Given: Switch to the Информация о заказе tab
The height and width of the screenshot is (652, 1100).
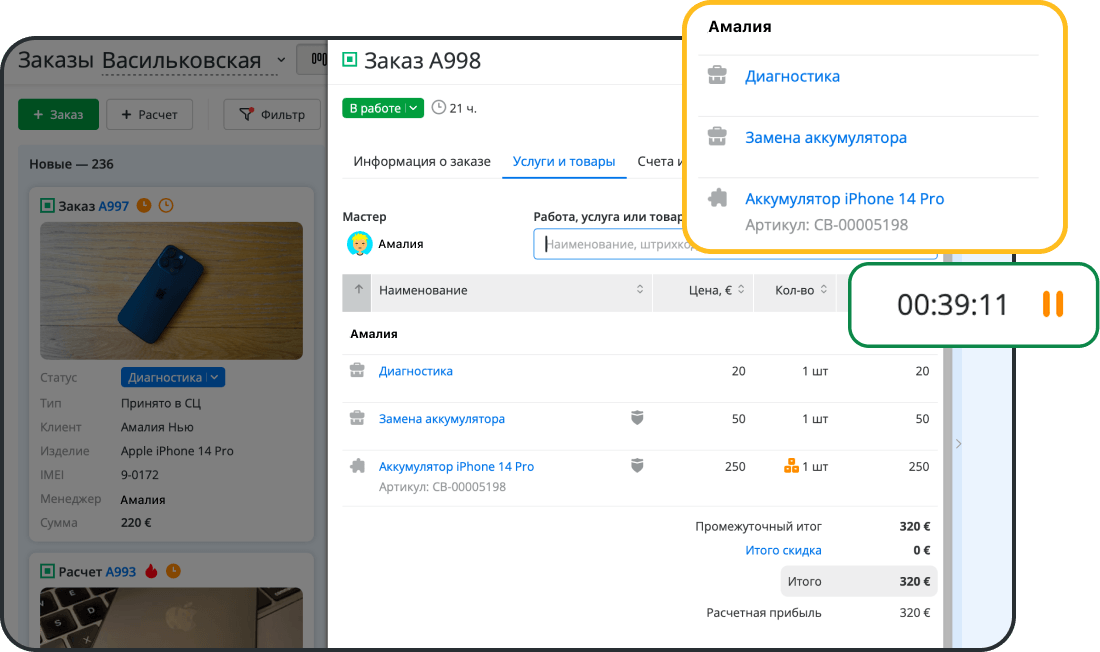Looking at the screenshot, I should pyautogui.click(x=422, y=161).
